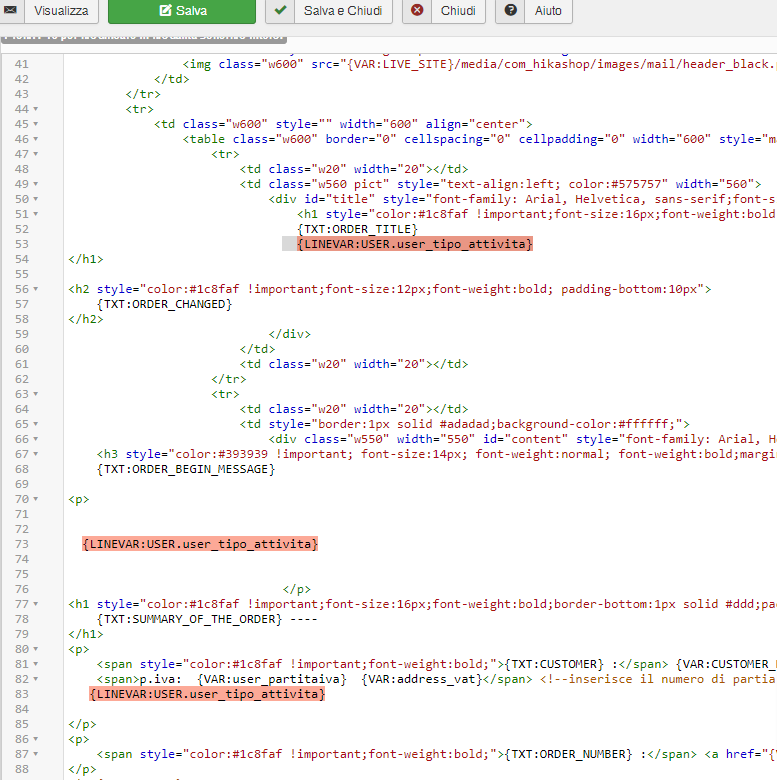777x780 pixels.
Task: Fold the h1 summary block at line 77
Action: point(36,604)
